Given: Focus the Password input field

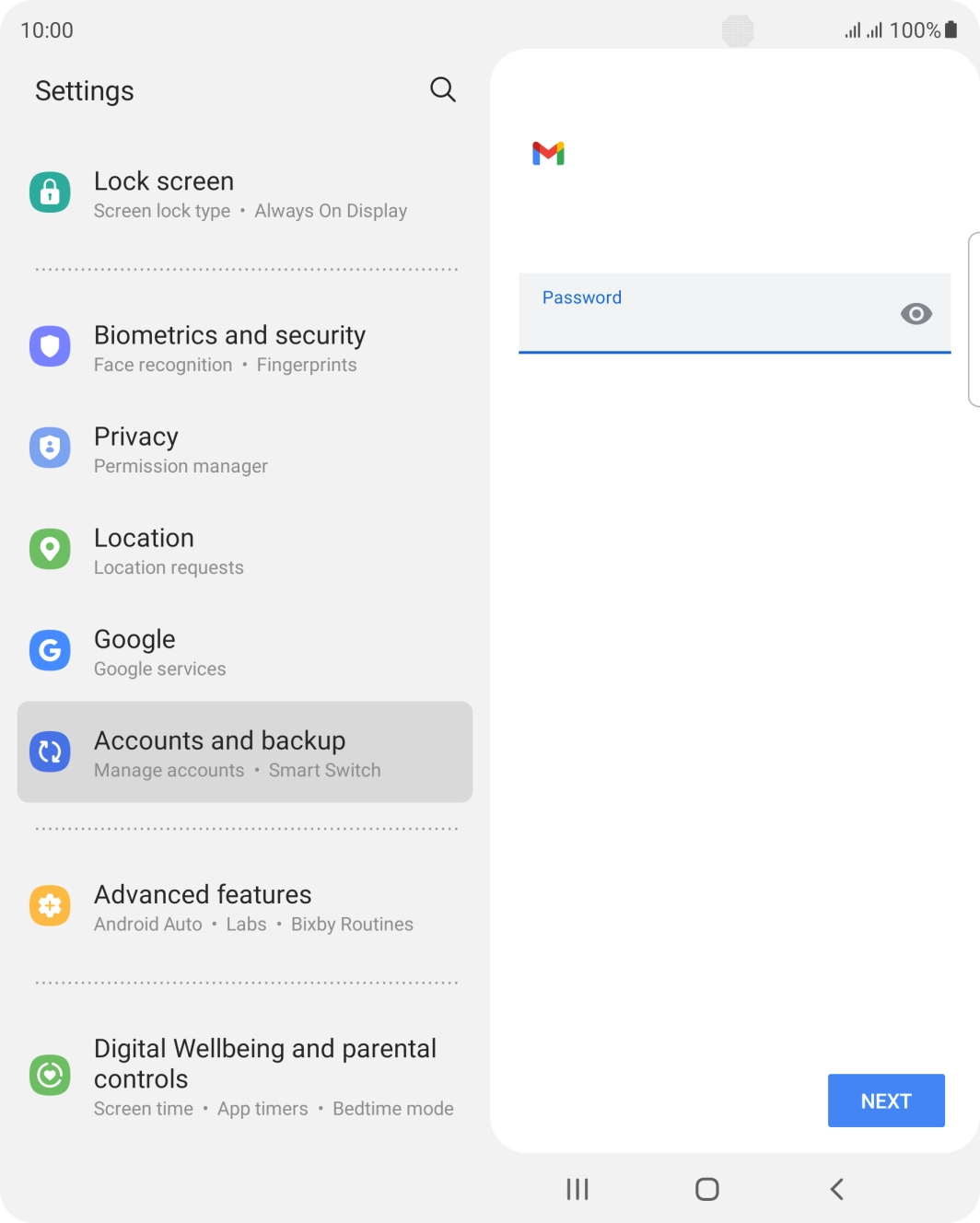Looking at the screenshot, I should tap(734, 313).
